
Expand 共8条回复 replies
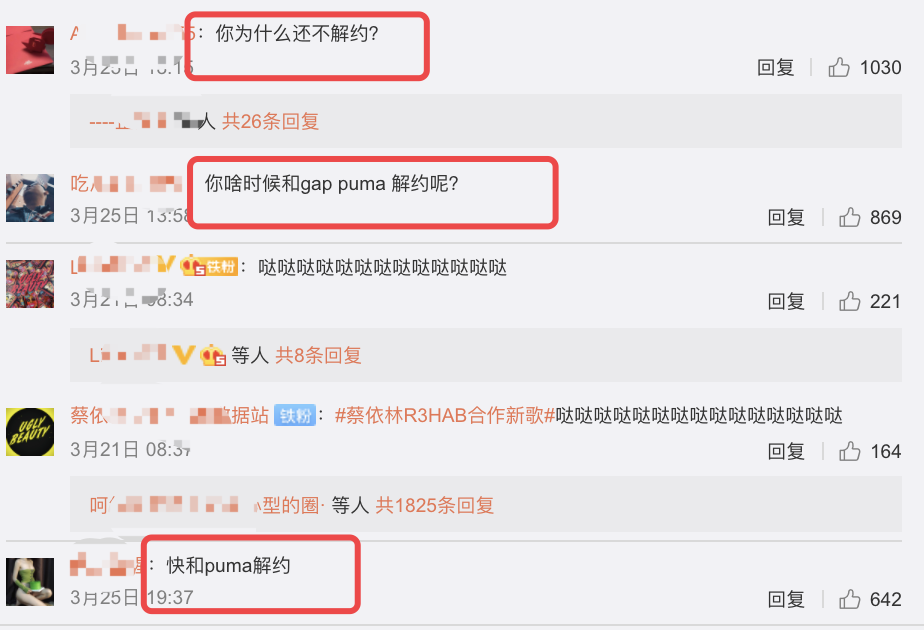tap(318, 355)
